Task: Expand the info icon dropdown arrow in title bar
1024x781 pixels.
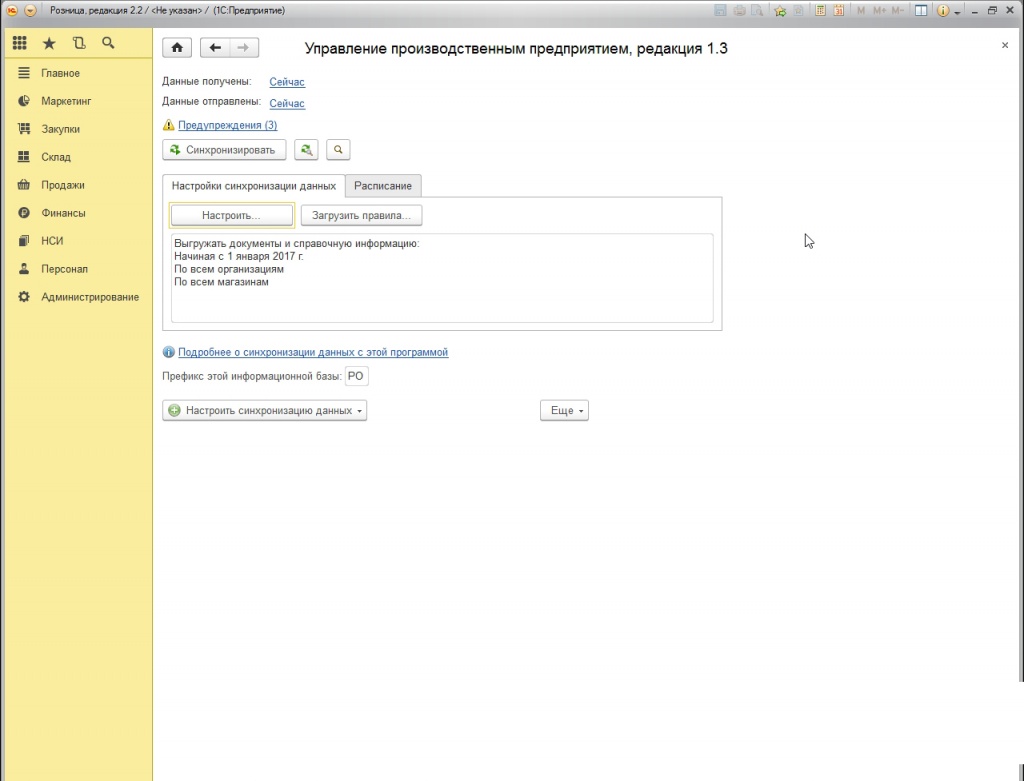Action: point(957,11)
